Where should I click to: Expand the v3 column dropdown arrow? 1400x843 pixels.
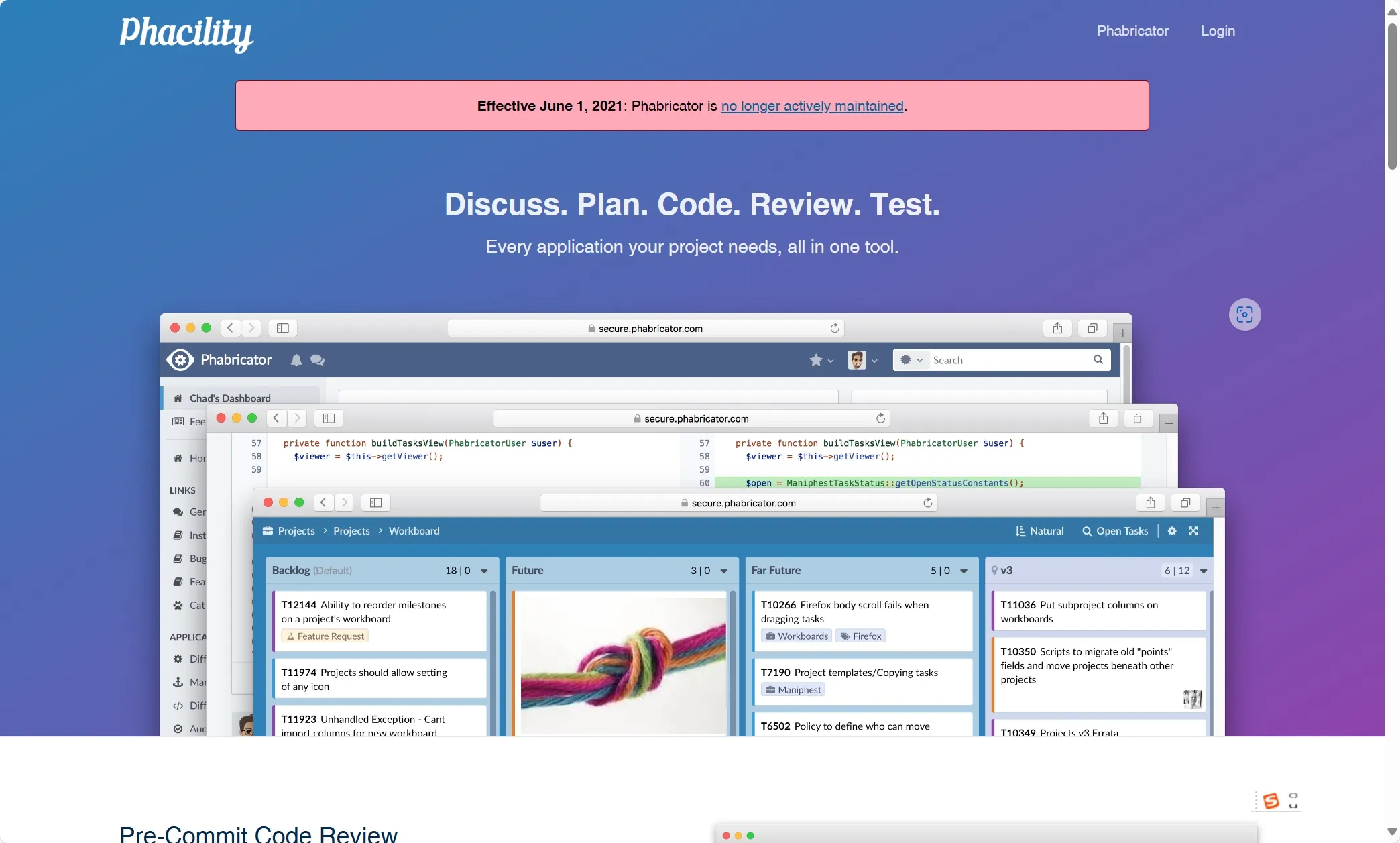(1204, 571)
